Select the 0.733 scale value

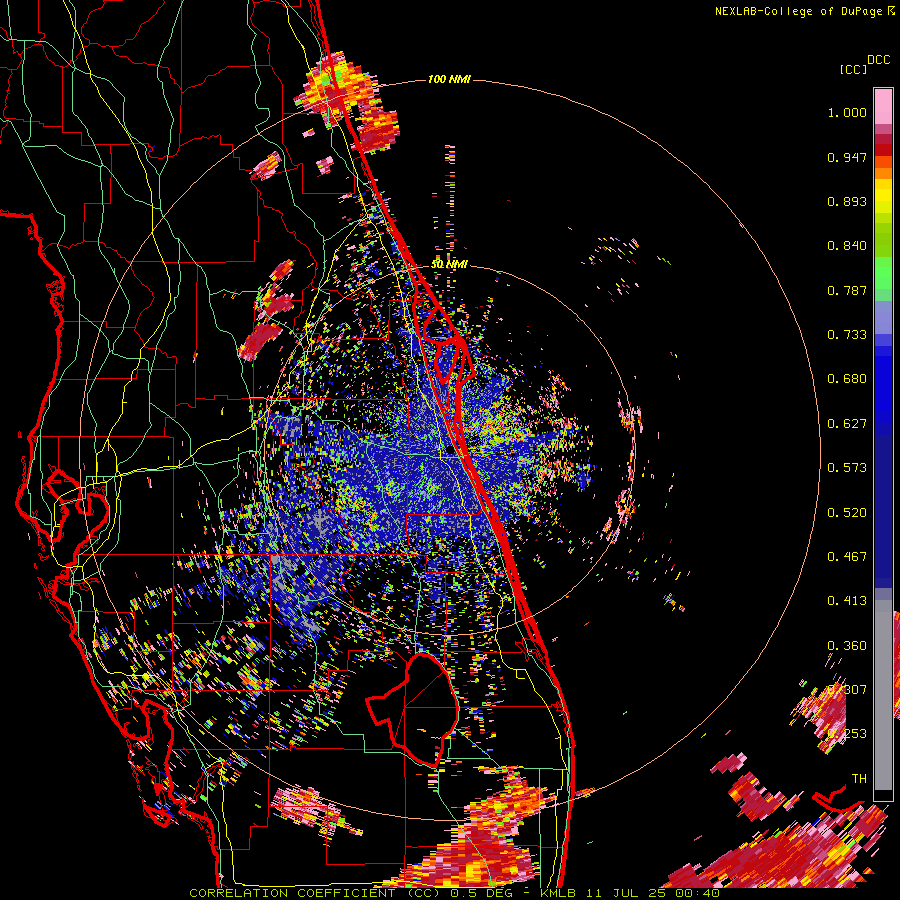tap(847, 335)
